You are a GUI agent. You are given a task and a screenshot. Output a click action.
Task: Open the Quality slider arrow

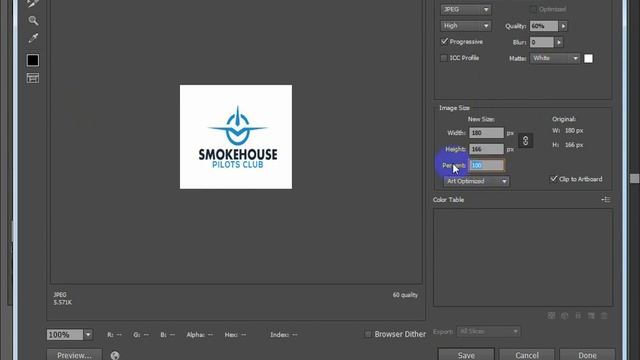[563, 26]
